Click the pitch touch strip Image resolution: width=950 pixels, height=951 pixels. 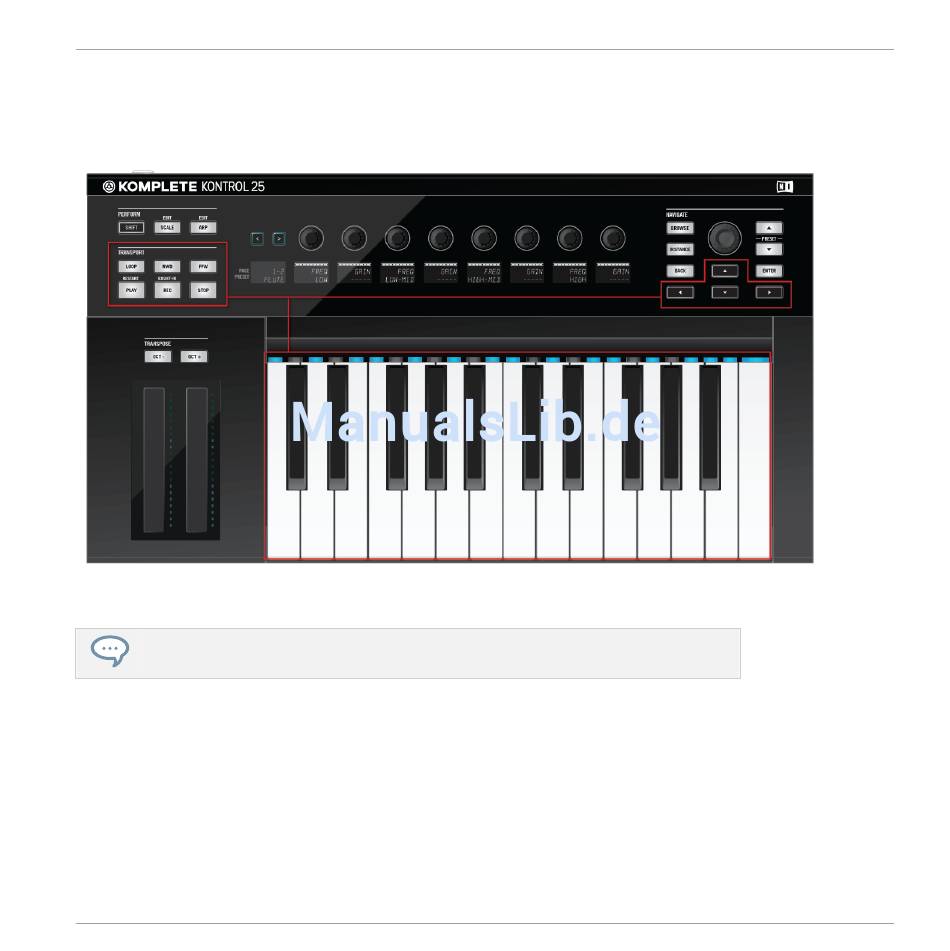[x=154, y=460]
